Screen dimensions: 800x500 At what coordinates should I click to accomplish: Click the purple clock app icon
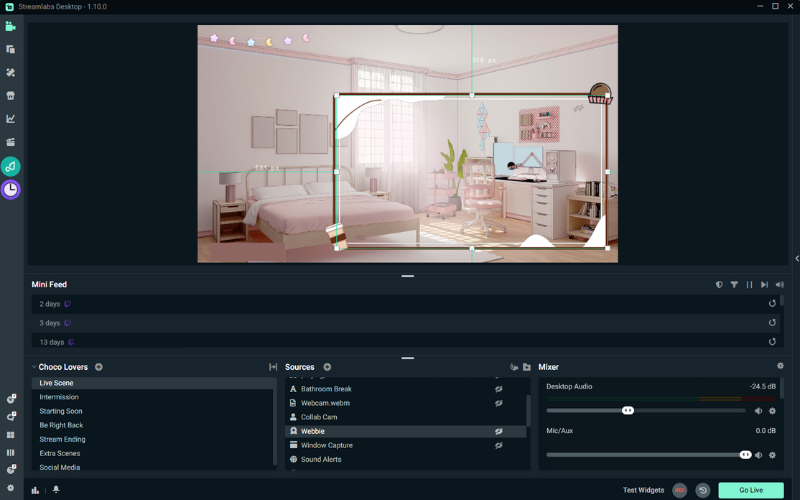tap(11, 189)
